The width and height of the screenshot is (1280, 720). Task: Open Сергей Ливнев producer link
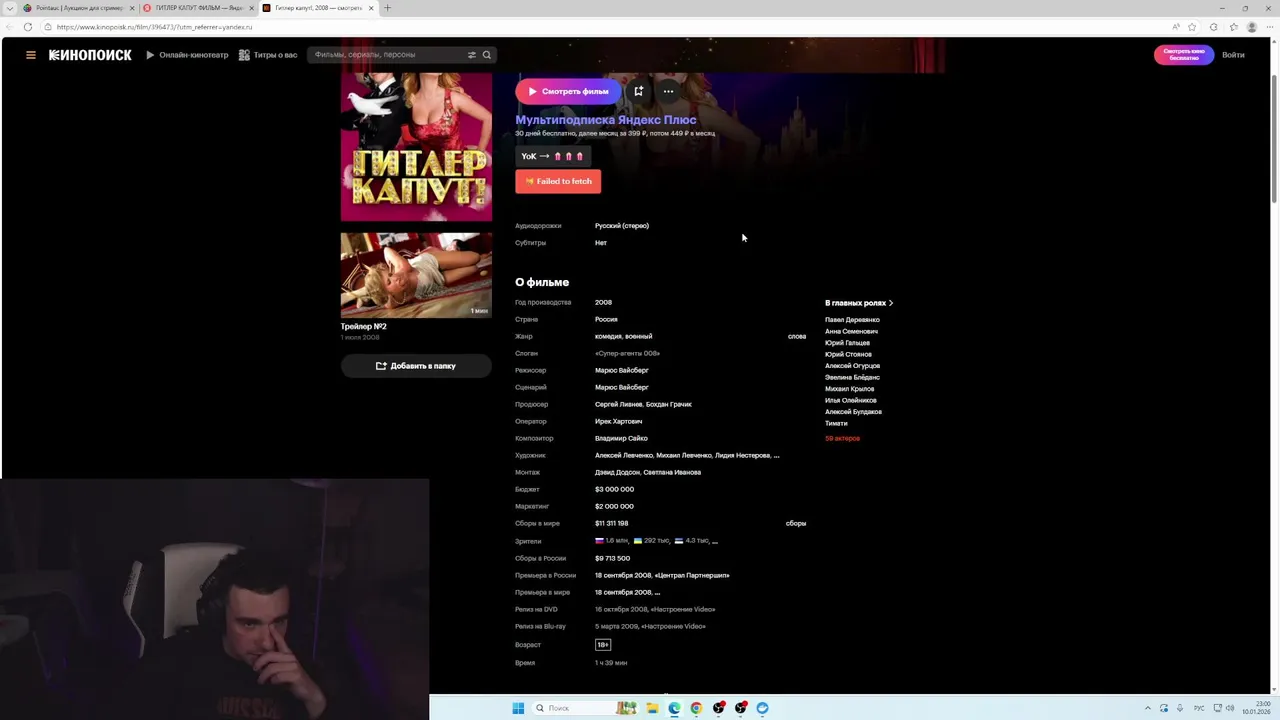pyautogui.click(x=618, y=404)
